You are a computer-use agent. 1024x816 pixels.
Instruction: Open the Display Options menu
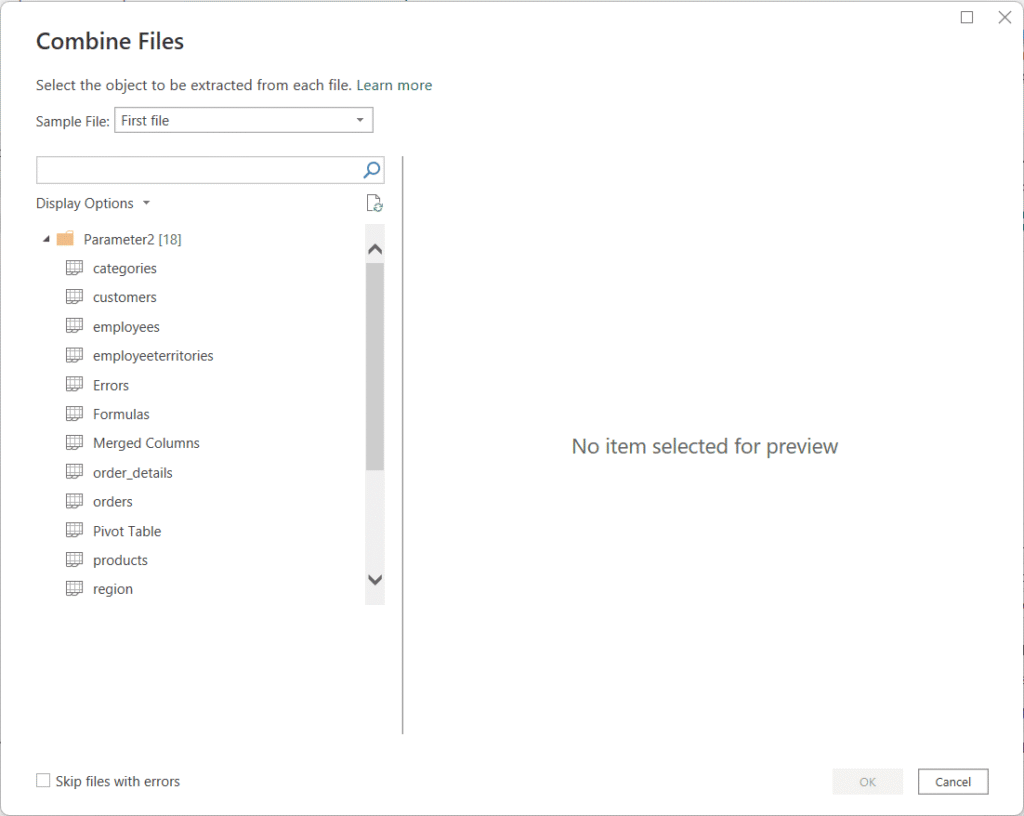93,203
